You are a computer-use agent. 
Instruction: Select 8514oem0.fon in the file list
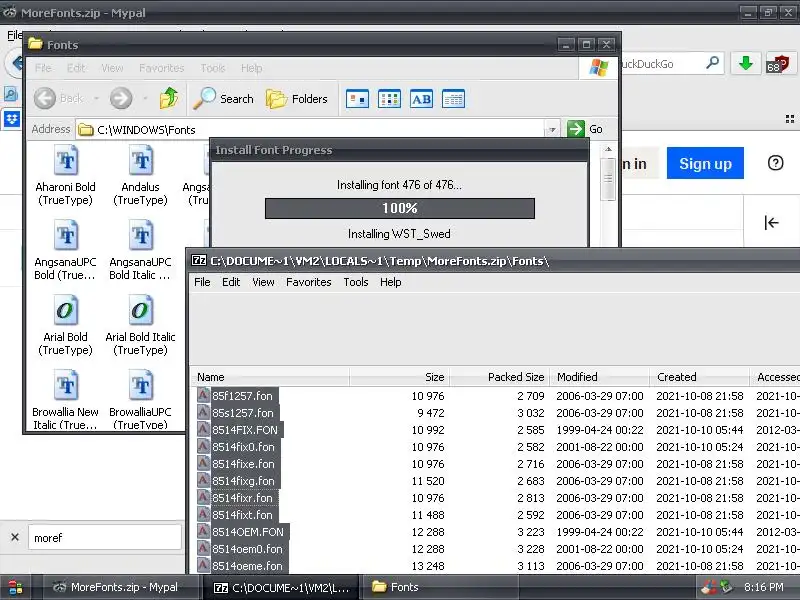pos(247,549)
